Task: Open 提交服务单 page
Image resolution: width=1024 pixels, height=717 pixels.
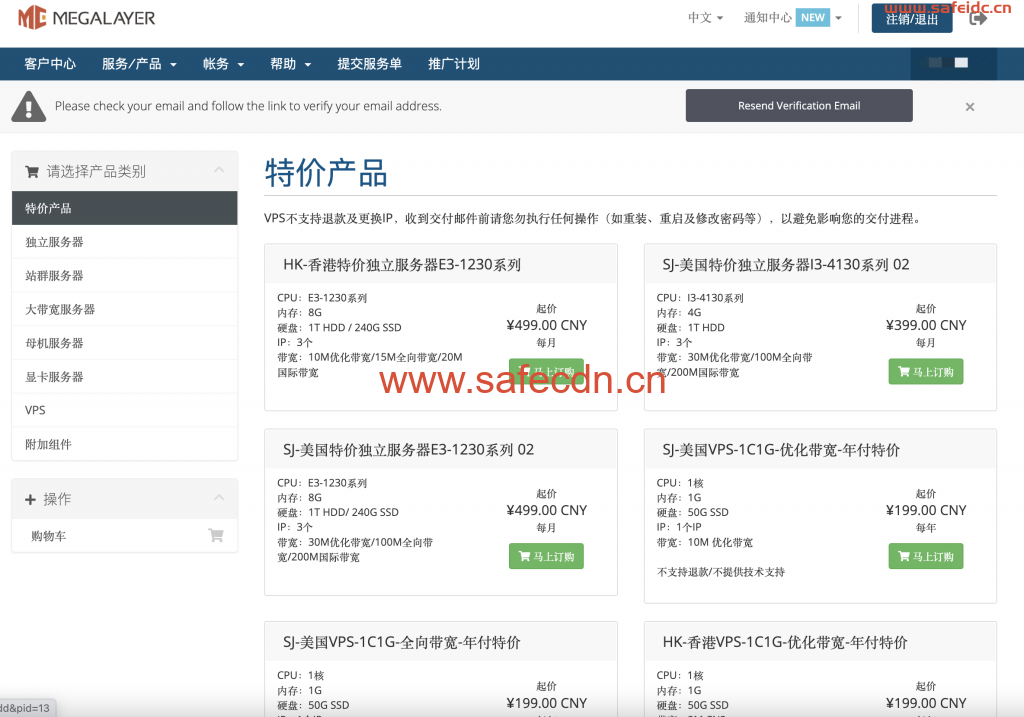Action: 369,64
